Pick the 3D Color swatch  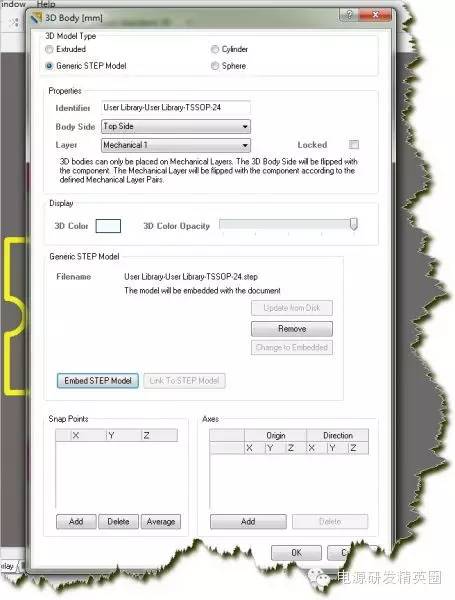click(x=108, y=226)
